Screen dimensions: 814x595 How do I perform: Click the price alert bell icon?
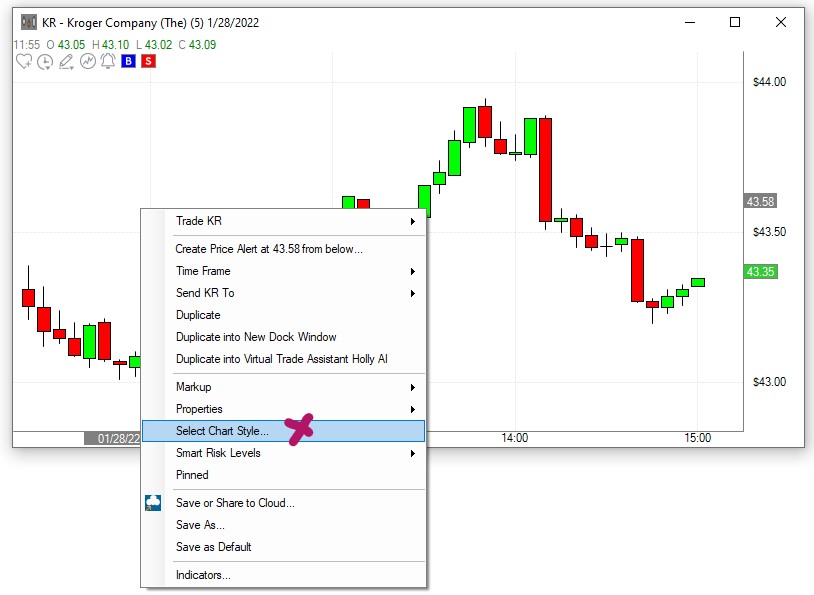click(107, 62)
